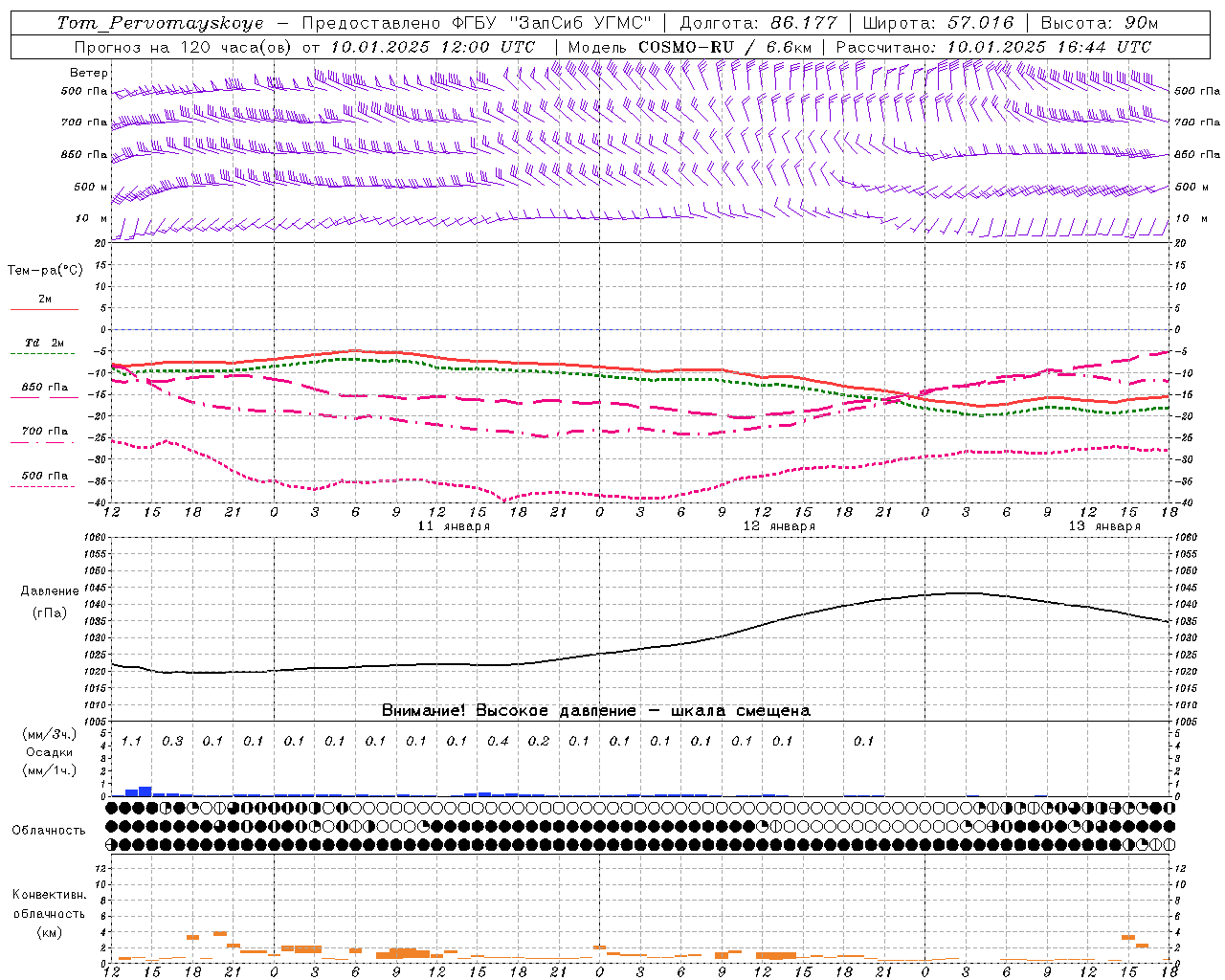This screenshot has height=980, width=1225.
Task: Click the 'Осадки' precipitation label
Action: point(50,752)
